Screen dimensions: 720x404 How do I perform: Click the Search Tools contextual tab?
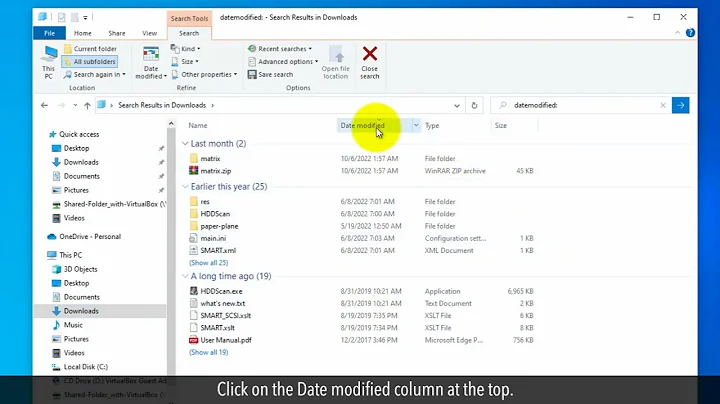click(189, 18)
